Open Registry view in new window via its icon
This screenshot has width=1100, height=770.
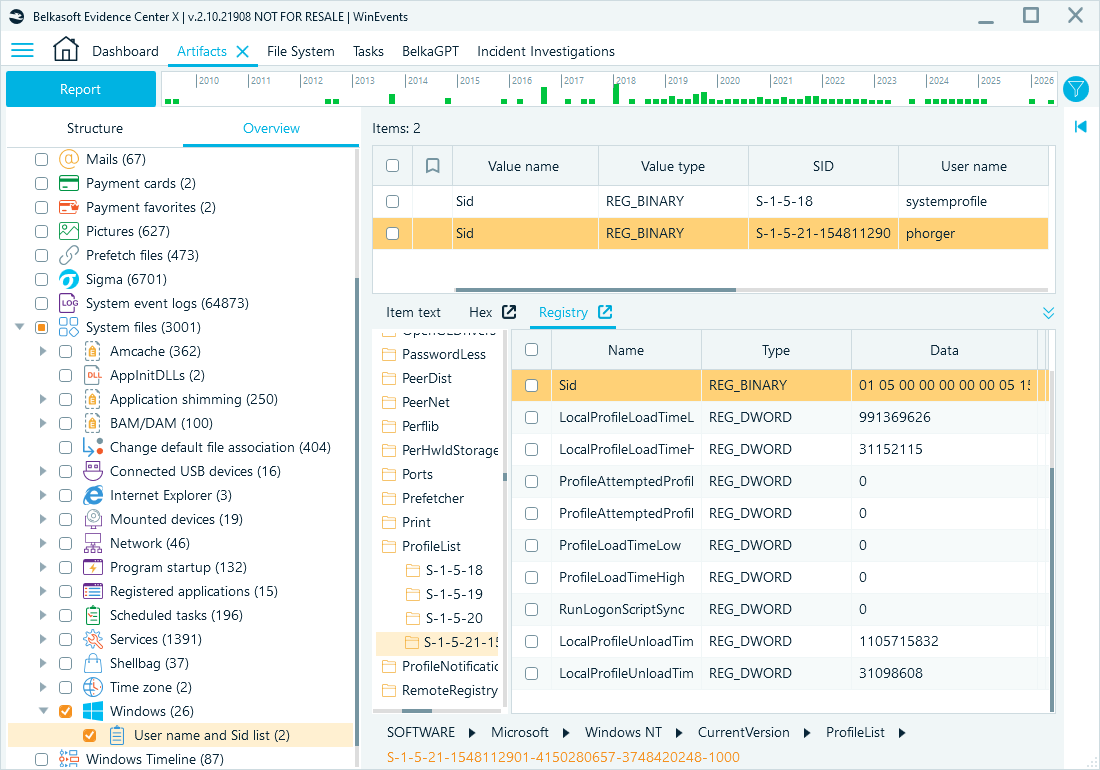pyautogui.click(x=608, y=311)
